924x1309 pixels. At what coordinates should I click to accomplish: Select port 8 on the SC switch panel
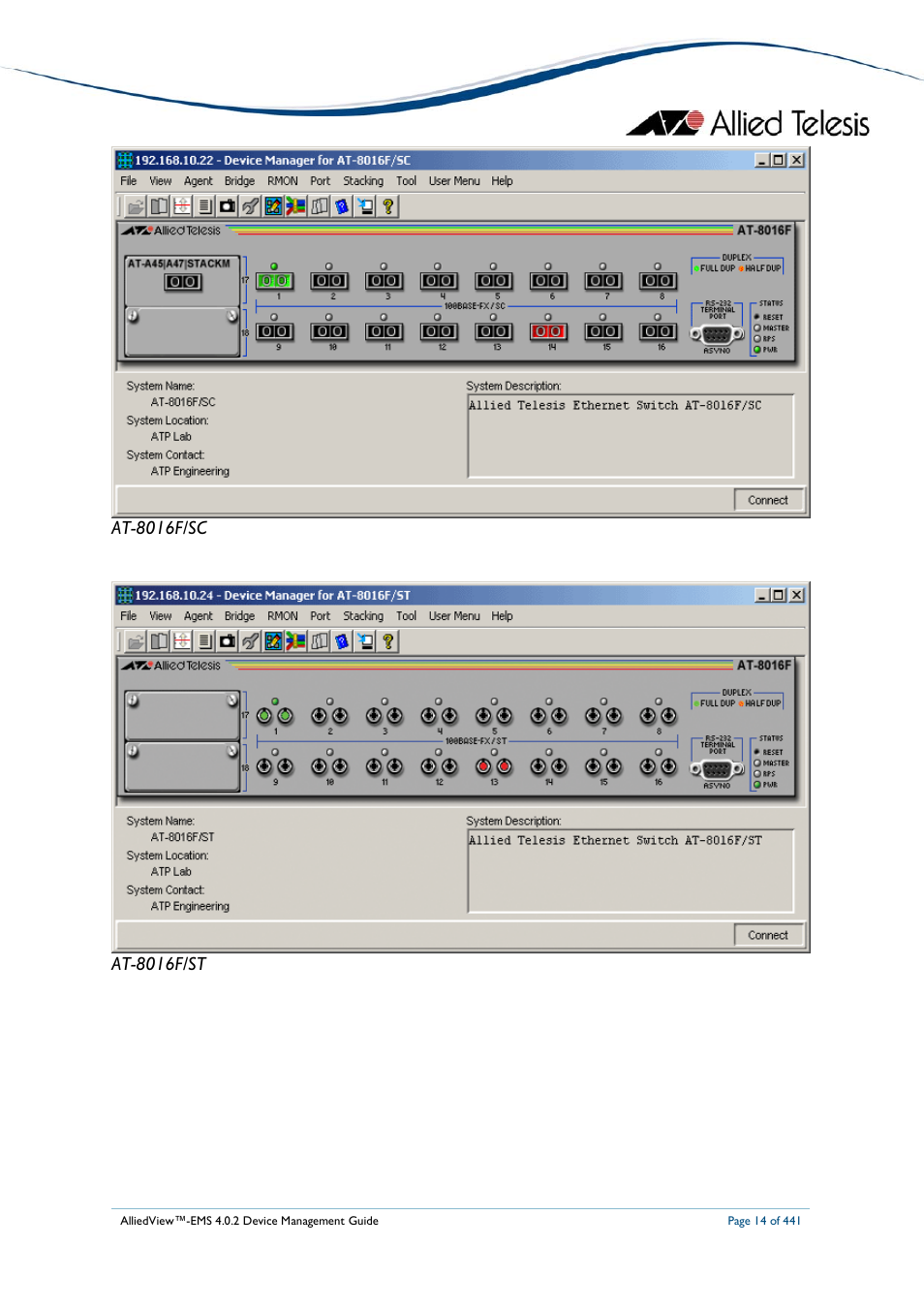point(658,281)
